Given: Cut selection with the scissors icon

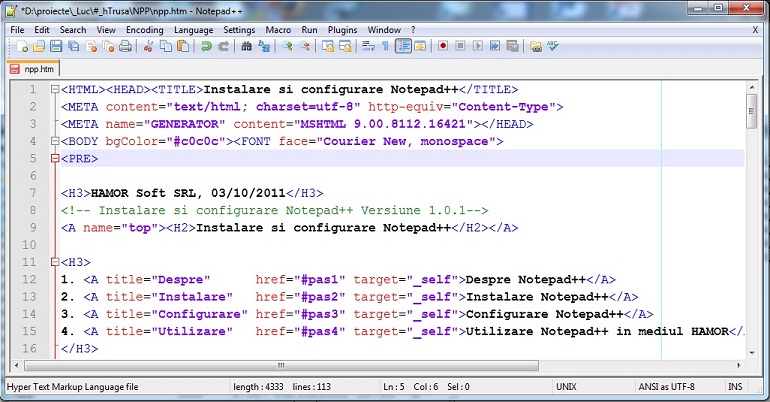Looking at the screenshot, I should (x=148, y=46).
